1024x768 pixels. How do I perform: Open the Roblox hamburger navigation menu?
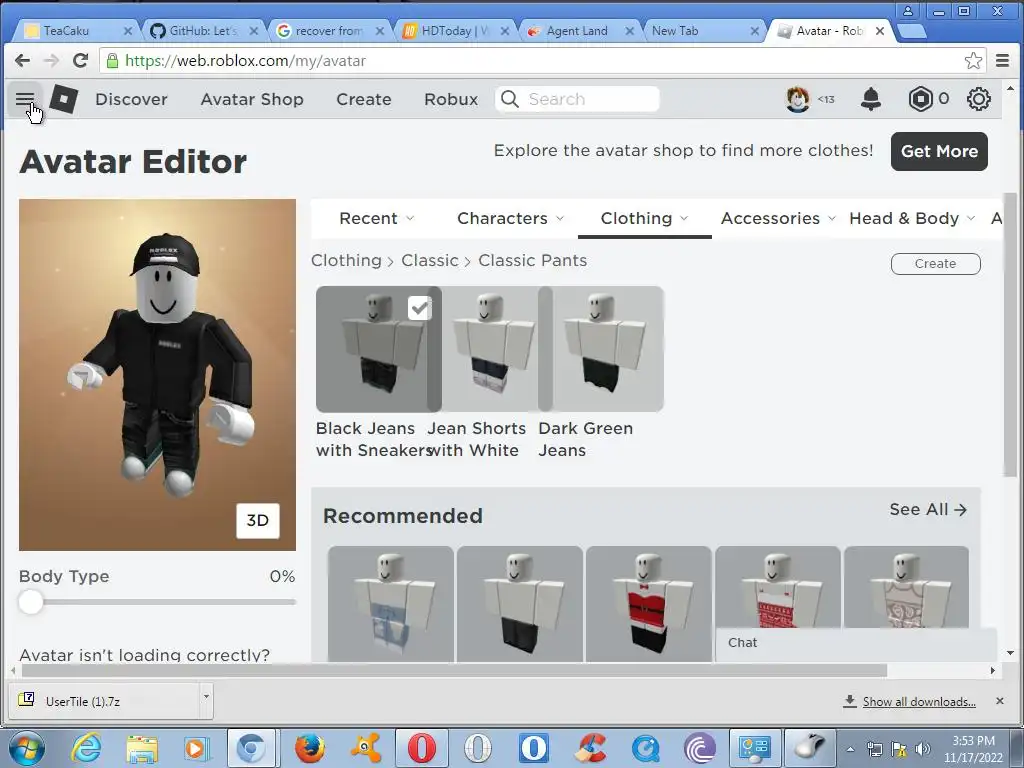coord(25,99)
